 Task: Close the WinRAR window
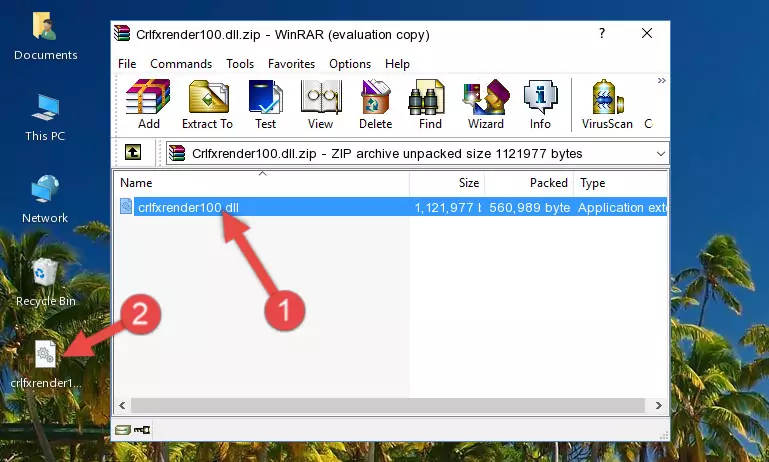647,33
